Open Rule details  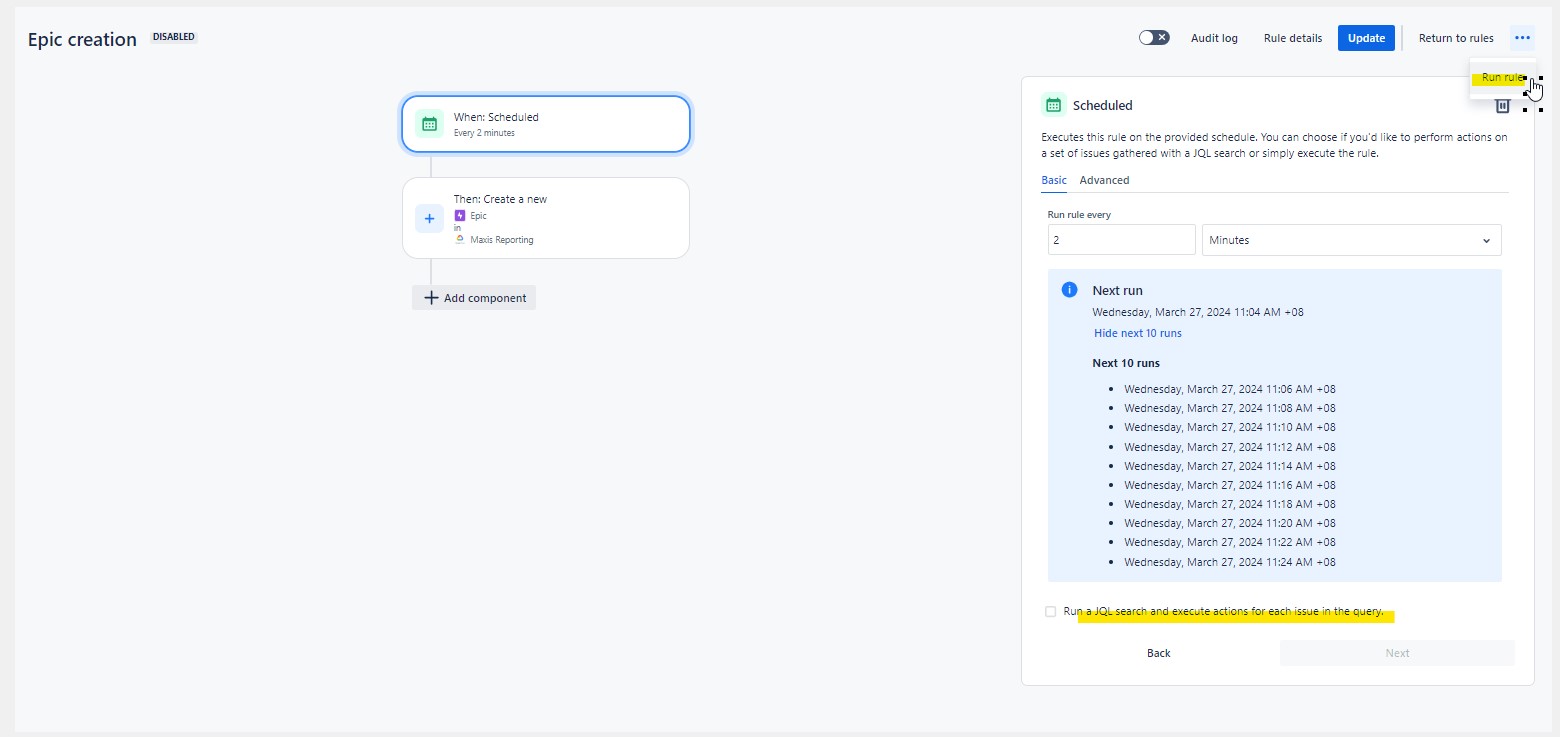tap(1293, 38)
